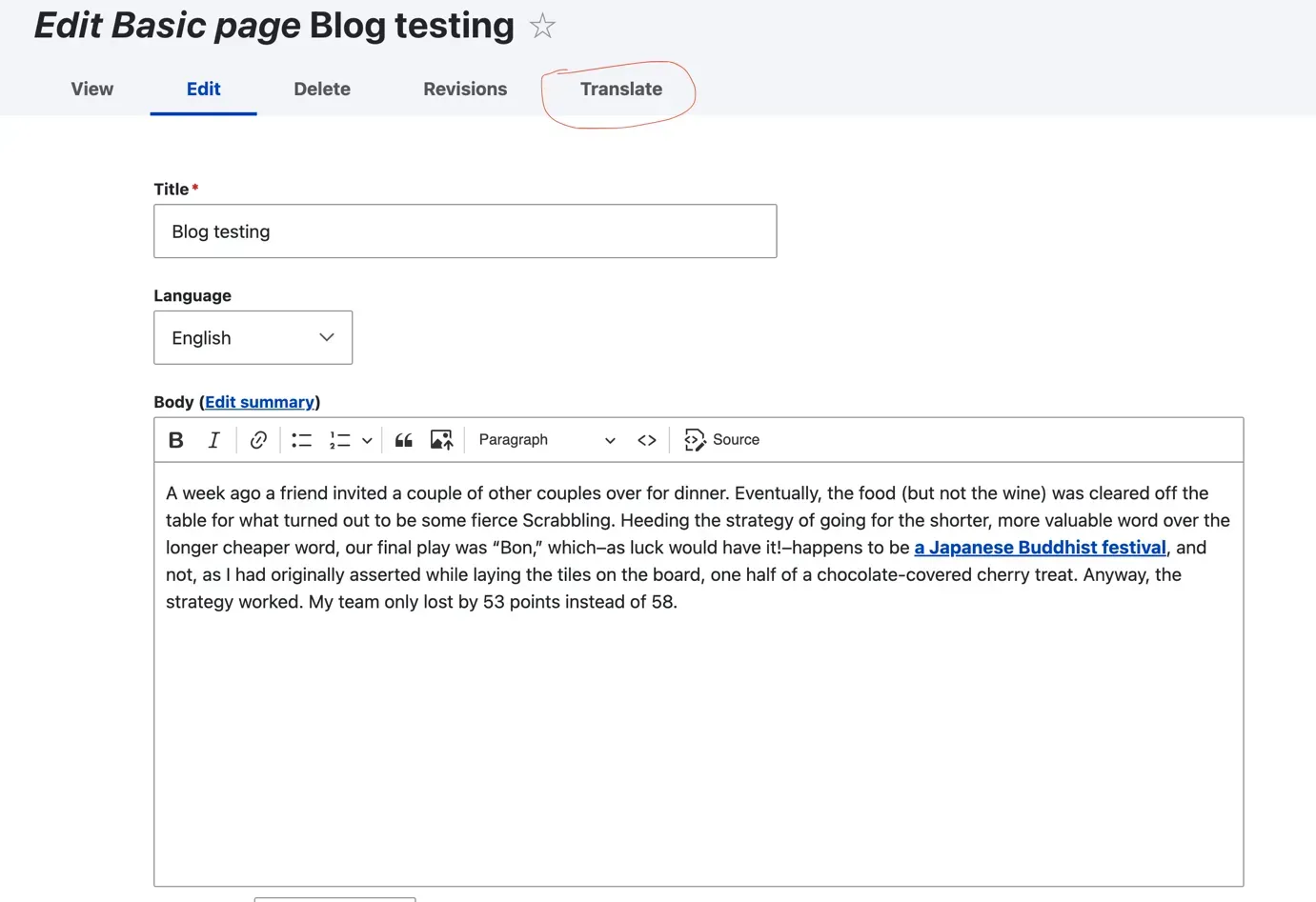Go to the Revisions tab
The width and height of the screenshot is (1316, 902).
click(465, 90)
